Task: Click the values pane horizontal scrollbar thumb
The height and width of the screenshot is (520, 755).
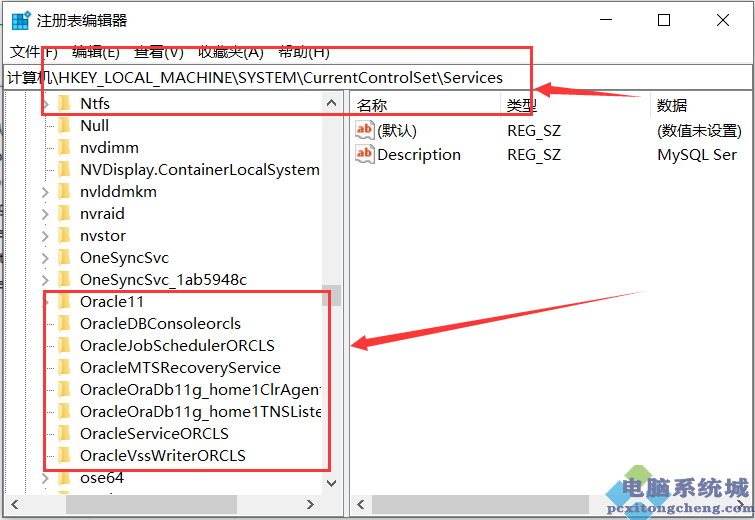Action: 480,504
